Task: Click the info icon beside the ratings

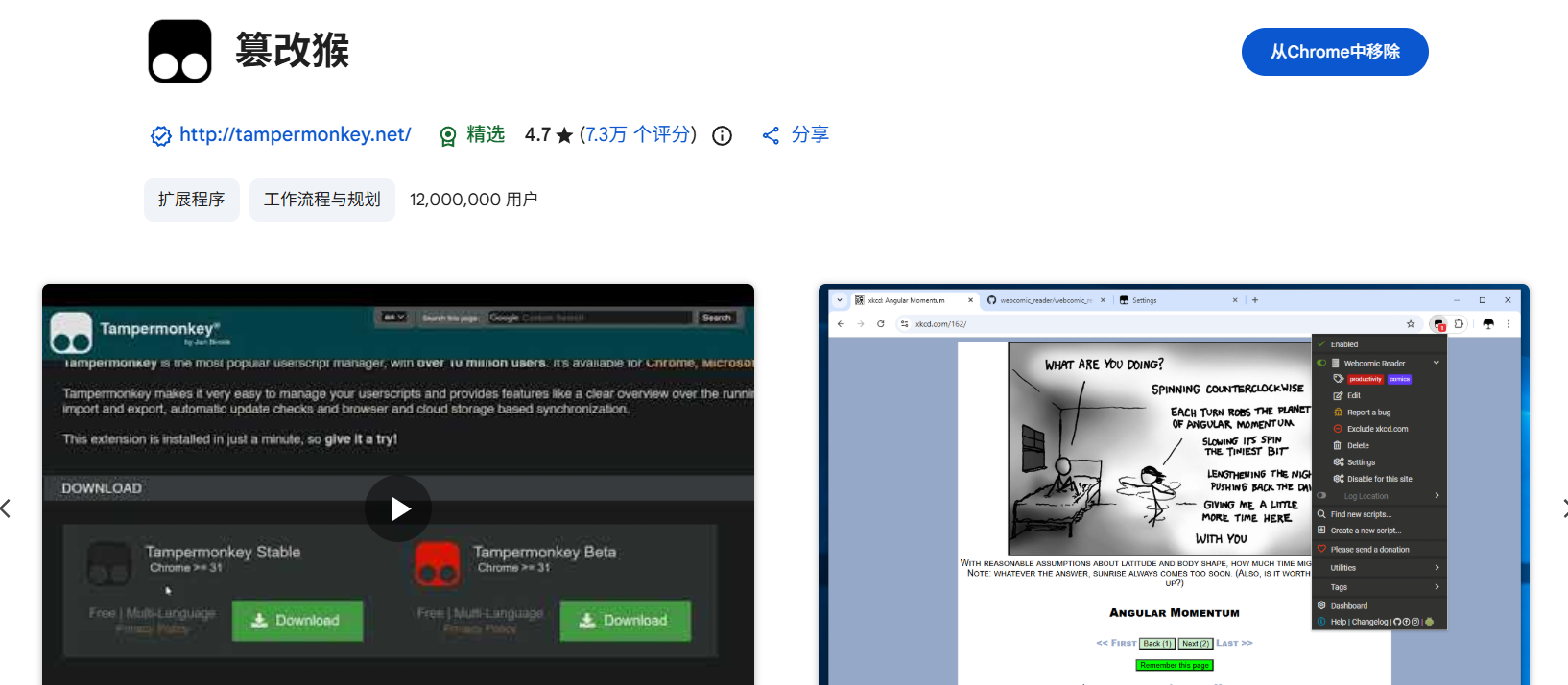Action: [723, 136]
